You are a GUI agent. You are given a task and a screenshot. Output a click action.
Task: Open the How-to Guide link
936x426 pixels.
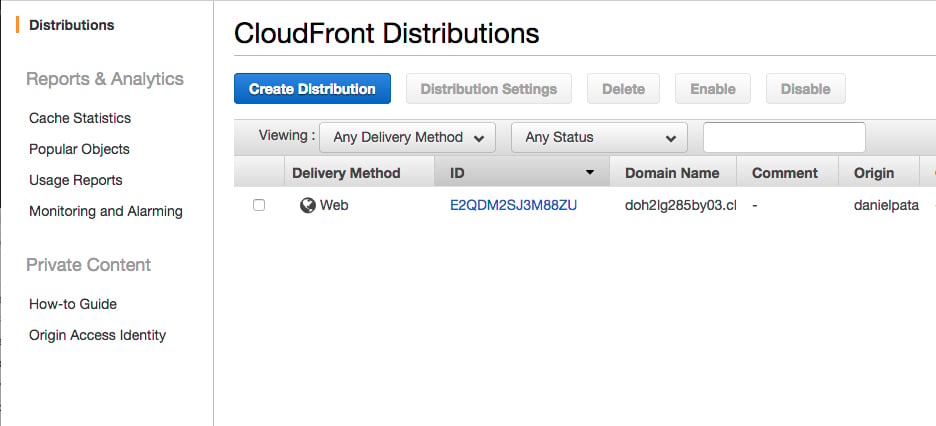point(73,304)
